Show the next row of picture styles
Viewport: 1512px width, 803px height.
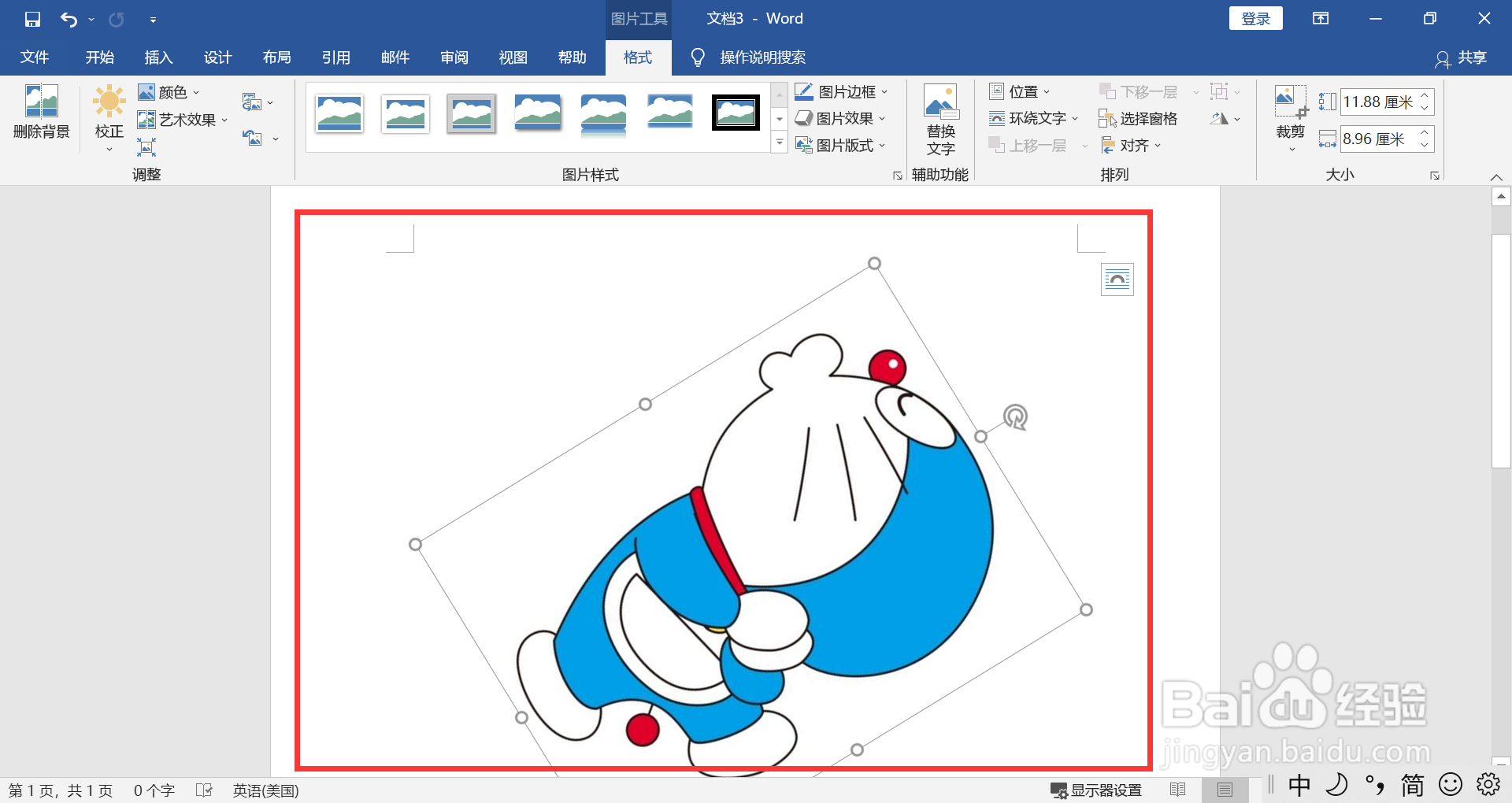click(x=780, y=119)
